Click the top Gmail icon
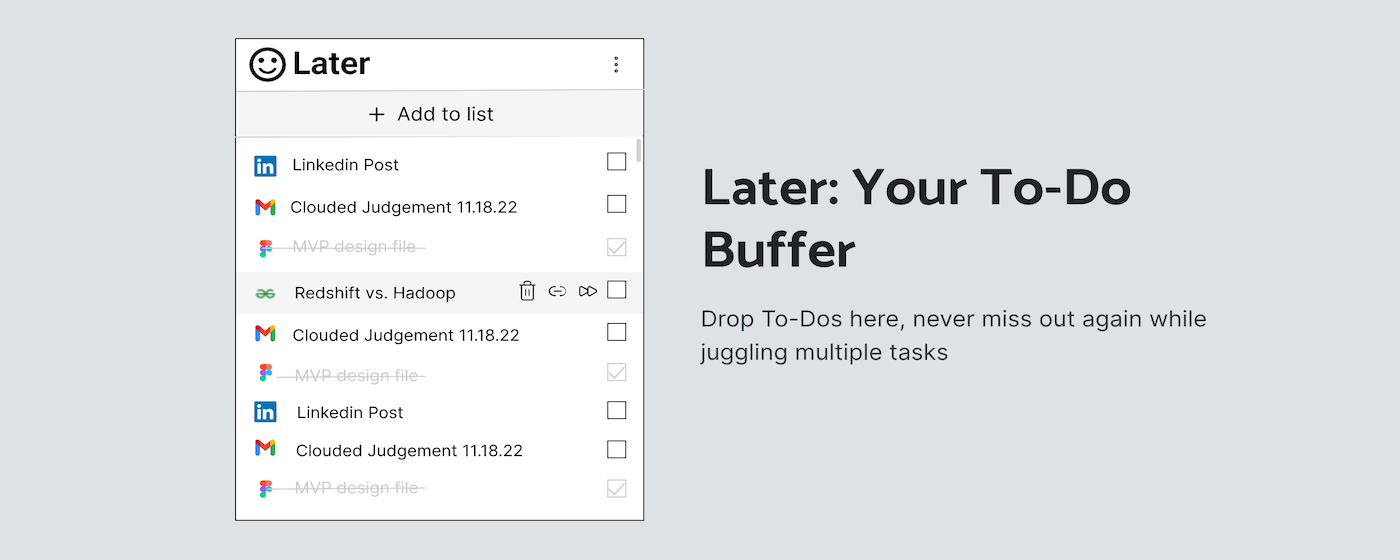 265,207
